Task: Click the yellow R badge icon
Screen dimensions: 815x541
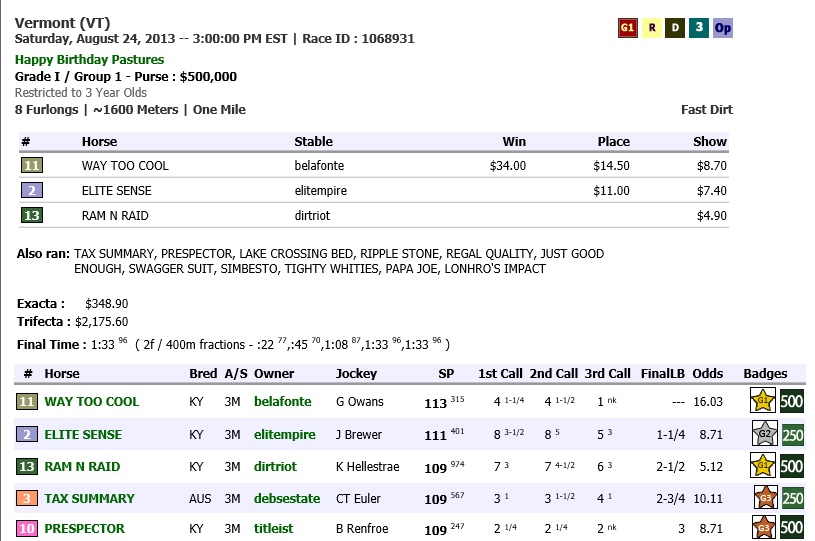Action: point(652,28)
